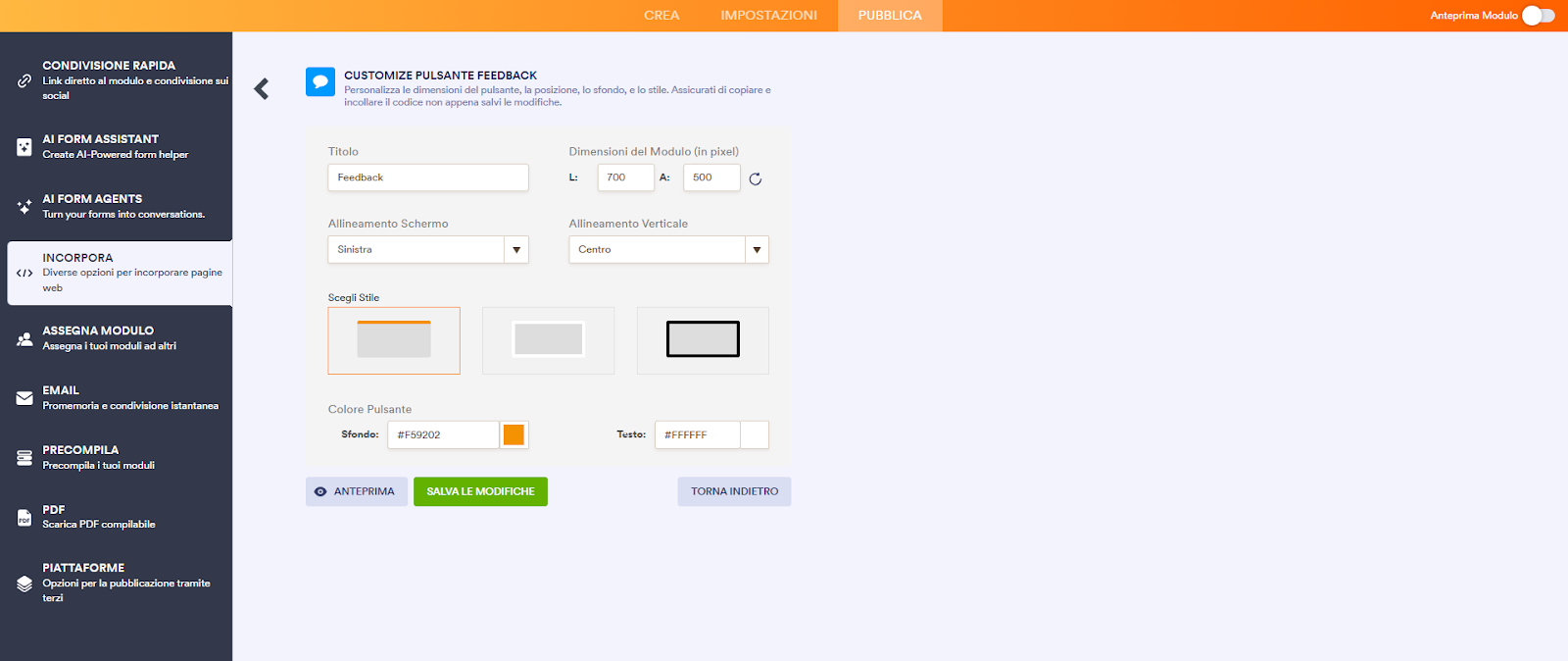Click the white Testo color swatch
Screen dimensions: 1568x661
point(755,435)
